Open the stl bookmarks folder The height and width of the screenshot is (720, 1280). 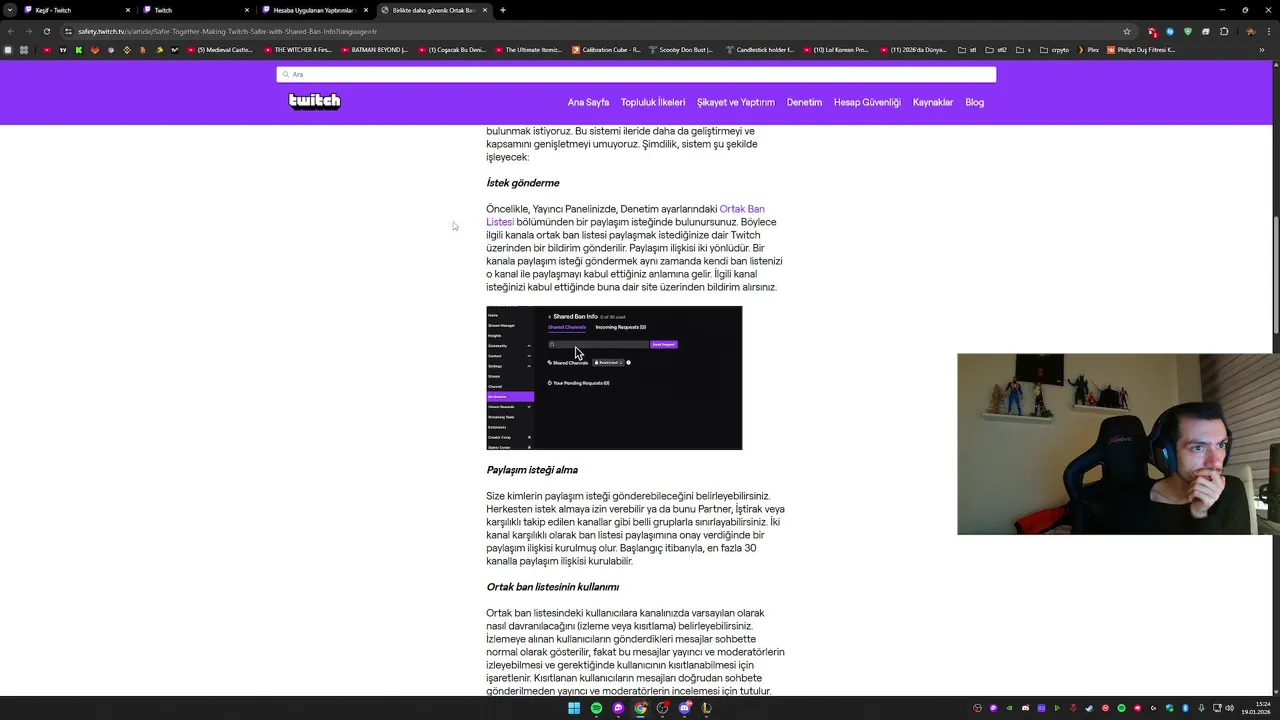[x=967, y=49]
